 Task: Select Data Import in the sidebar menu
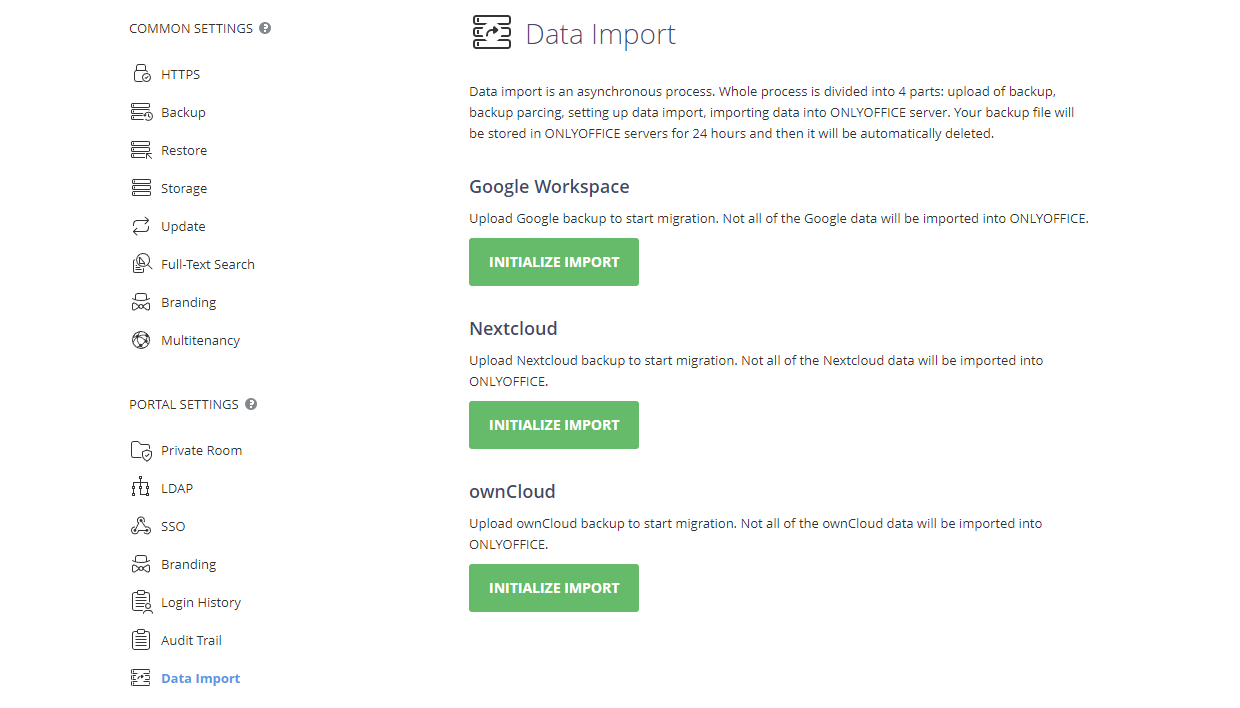[x=200, y=677]
